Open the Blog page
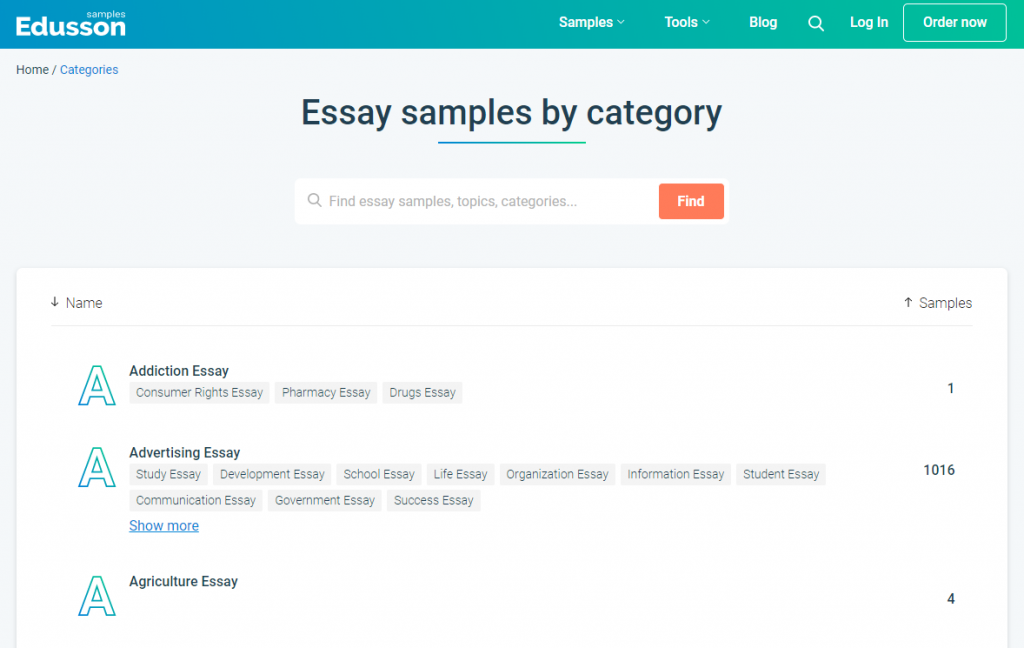 click(763, 22)
